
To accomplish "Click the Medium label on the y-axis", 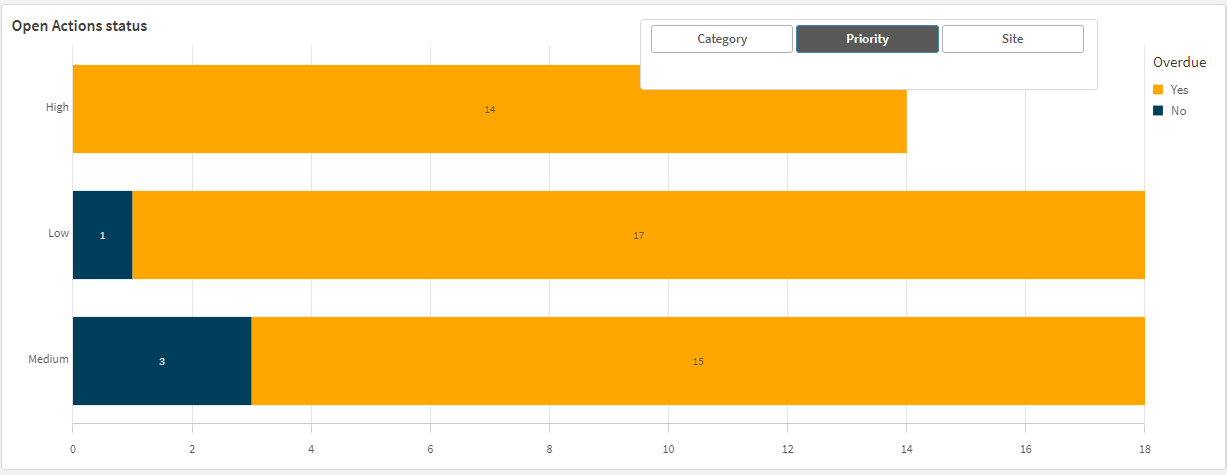I will [x=48, y=359].
